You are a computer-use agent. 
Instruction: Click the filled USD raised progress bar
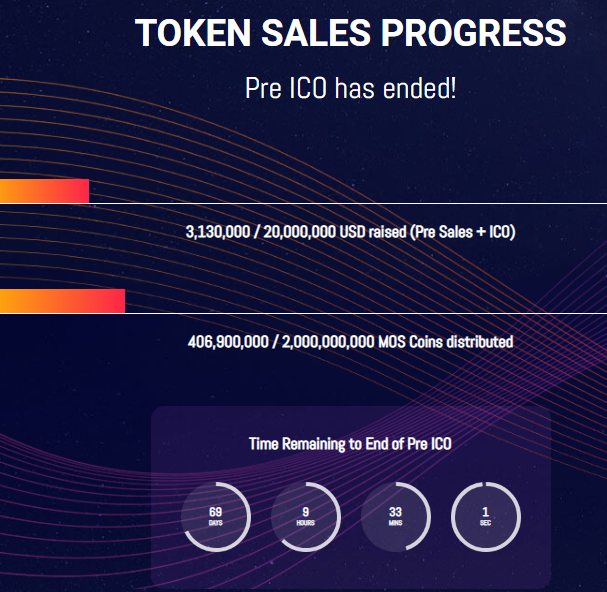click(x=44, y=191)
